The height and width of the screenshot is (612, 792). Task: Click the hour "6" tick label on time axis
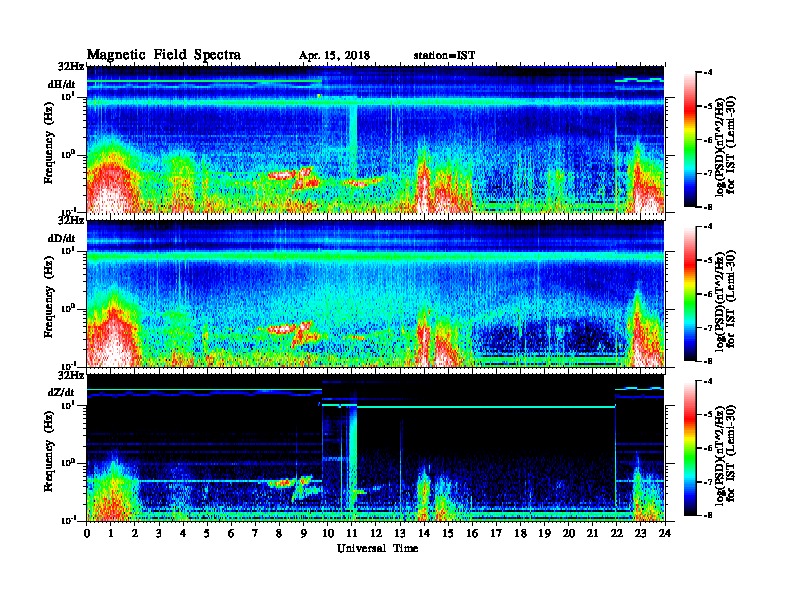pyautogui.click(x=231, y=534)
